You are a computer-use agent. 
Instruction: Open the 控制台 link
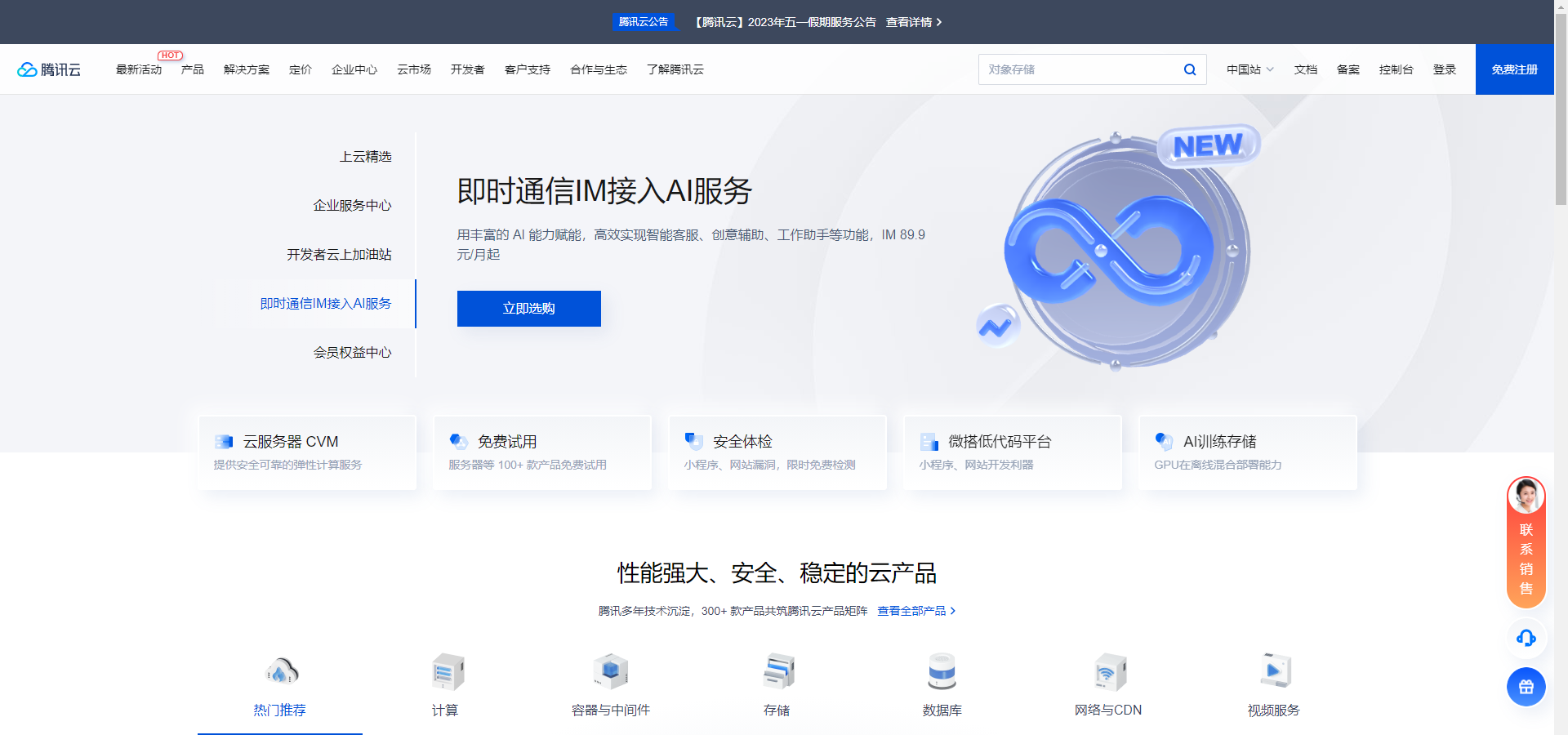pos(1396,69)
